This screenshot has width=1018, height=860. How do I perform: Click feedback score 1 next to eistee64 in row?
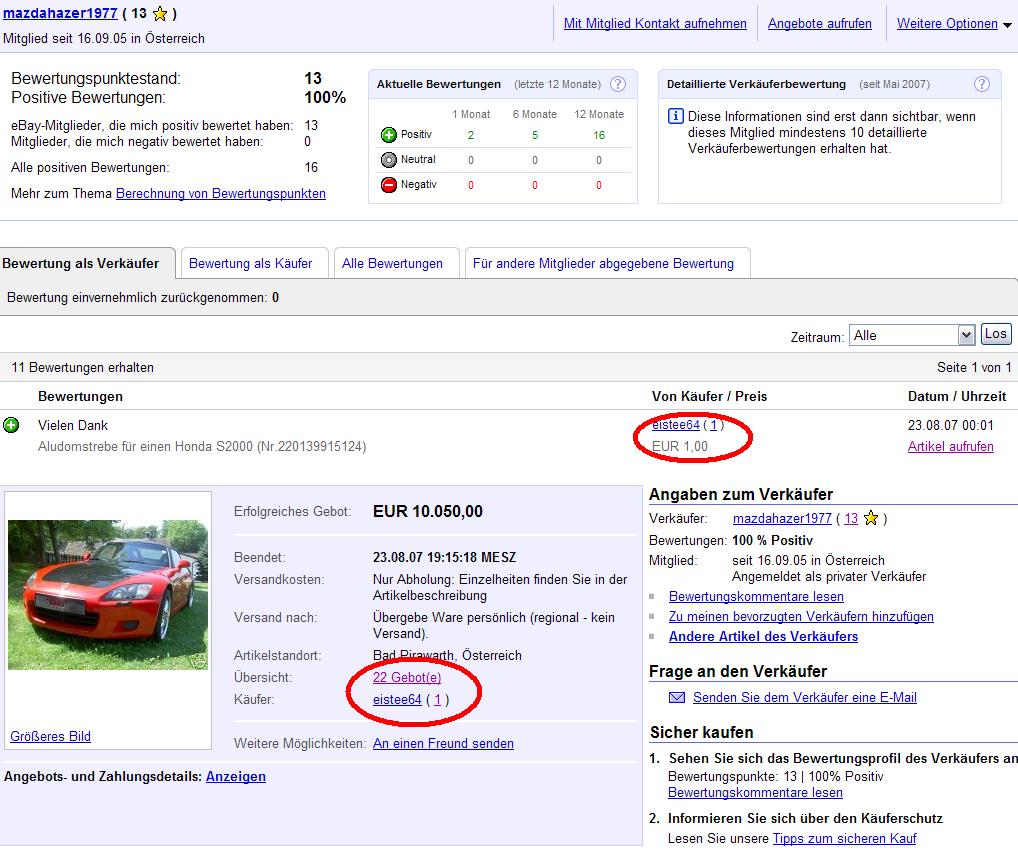tap(714, 425)
